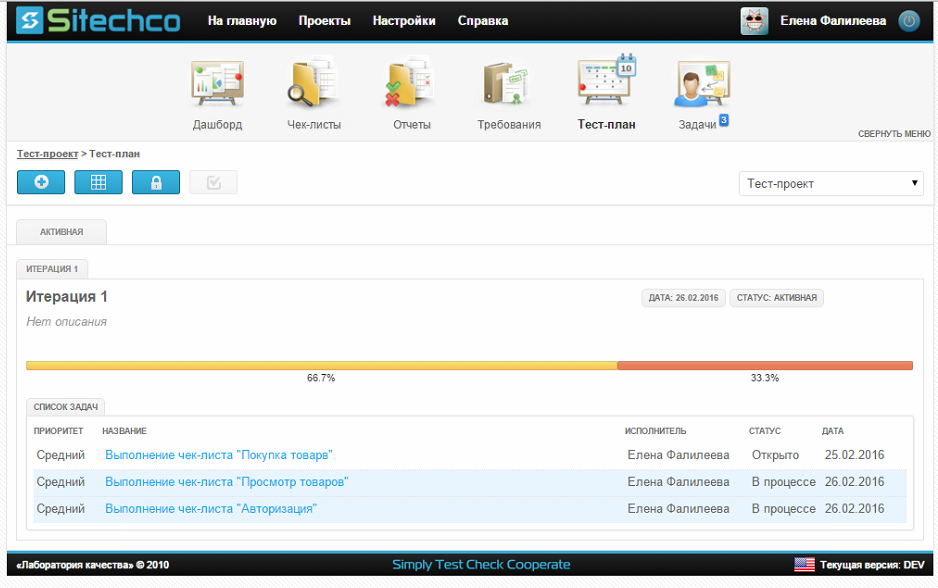Click the blue plus add button
938x588 pixels.
(x=41, y=182)
